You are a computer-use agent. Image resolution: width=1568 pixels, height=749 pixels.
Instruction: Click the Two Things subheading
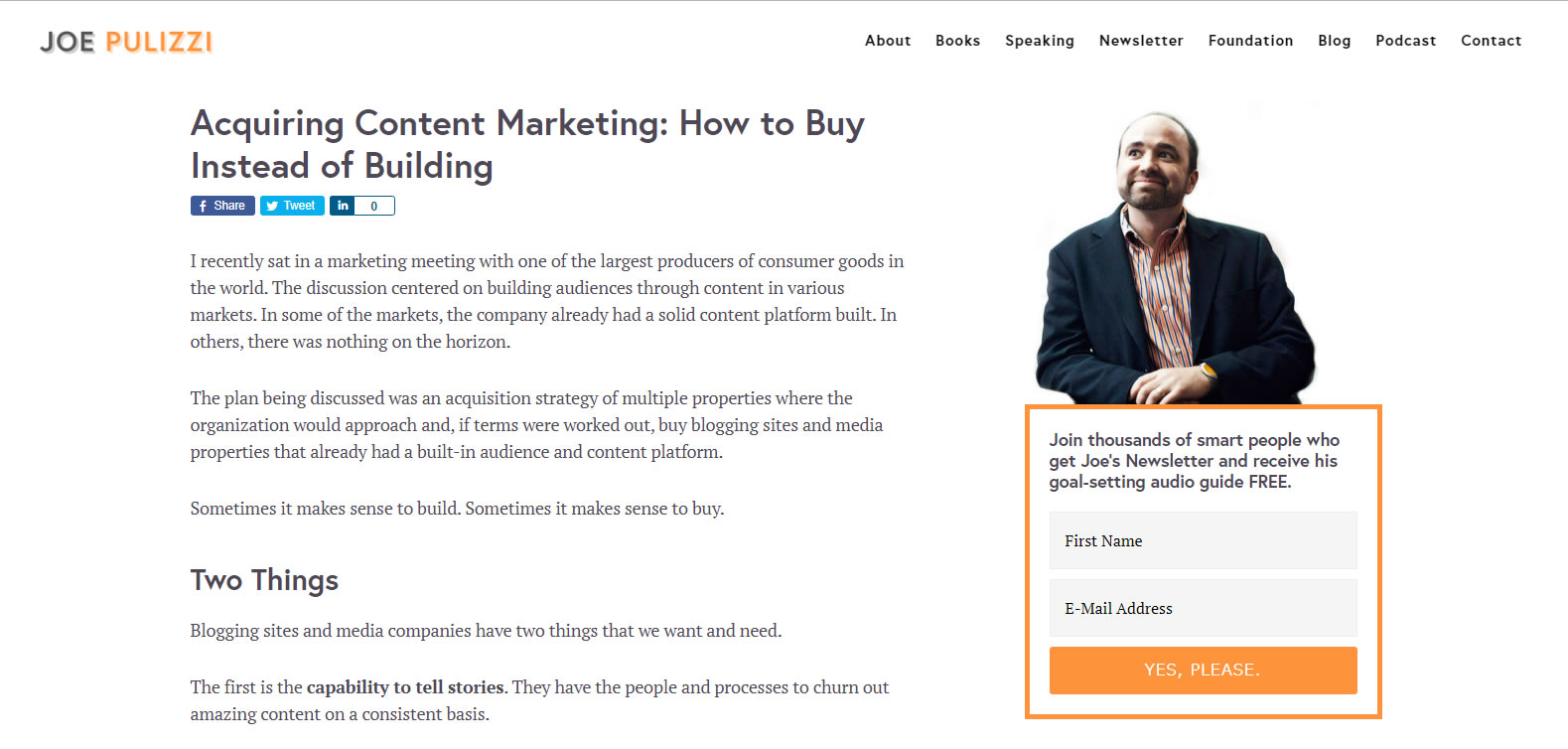click(x=264, y=580)
